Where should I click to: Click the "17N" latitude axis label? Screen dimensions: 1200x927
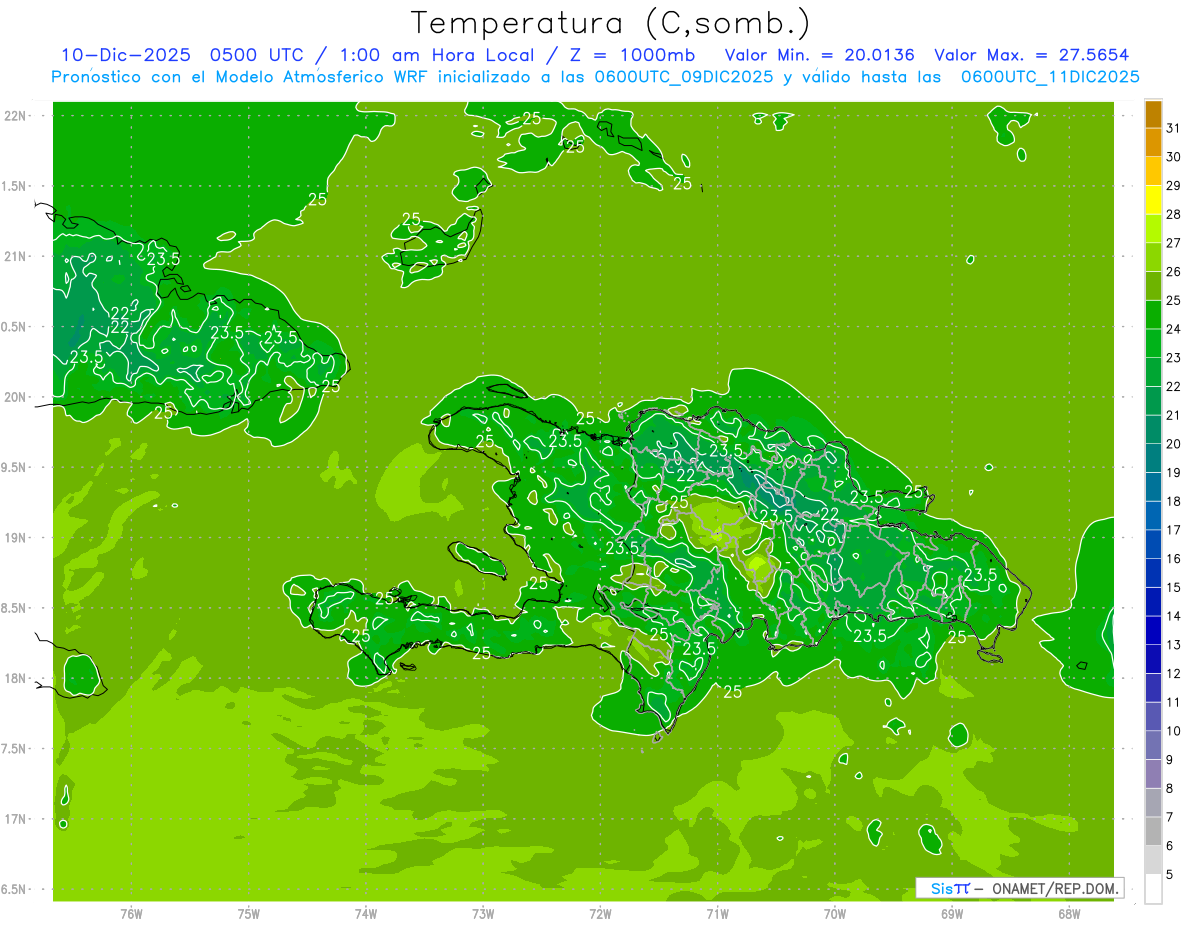[x=16, y=819]
